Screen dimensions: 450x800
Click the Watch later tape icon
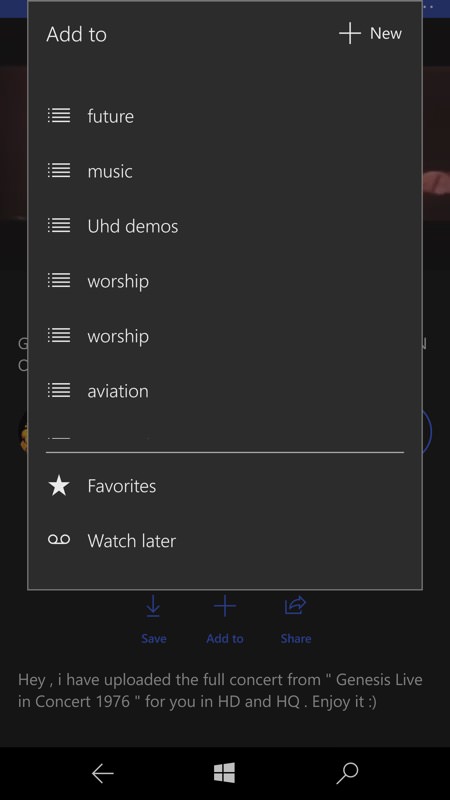[59, 540]
